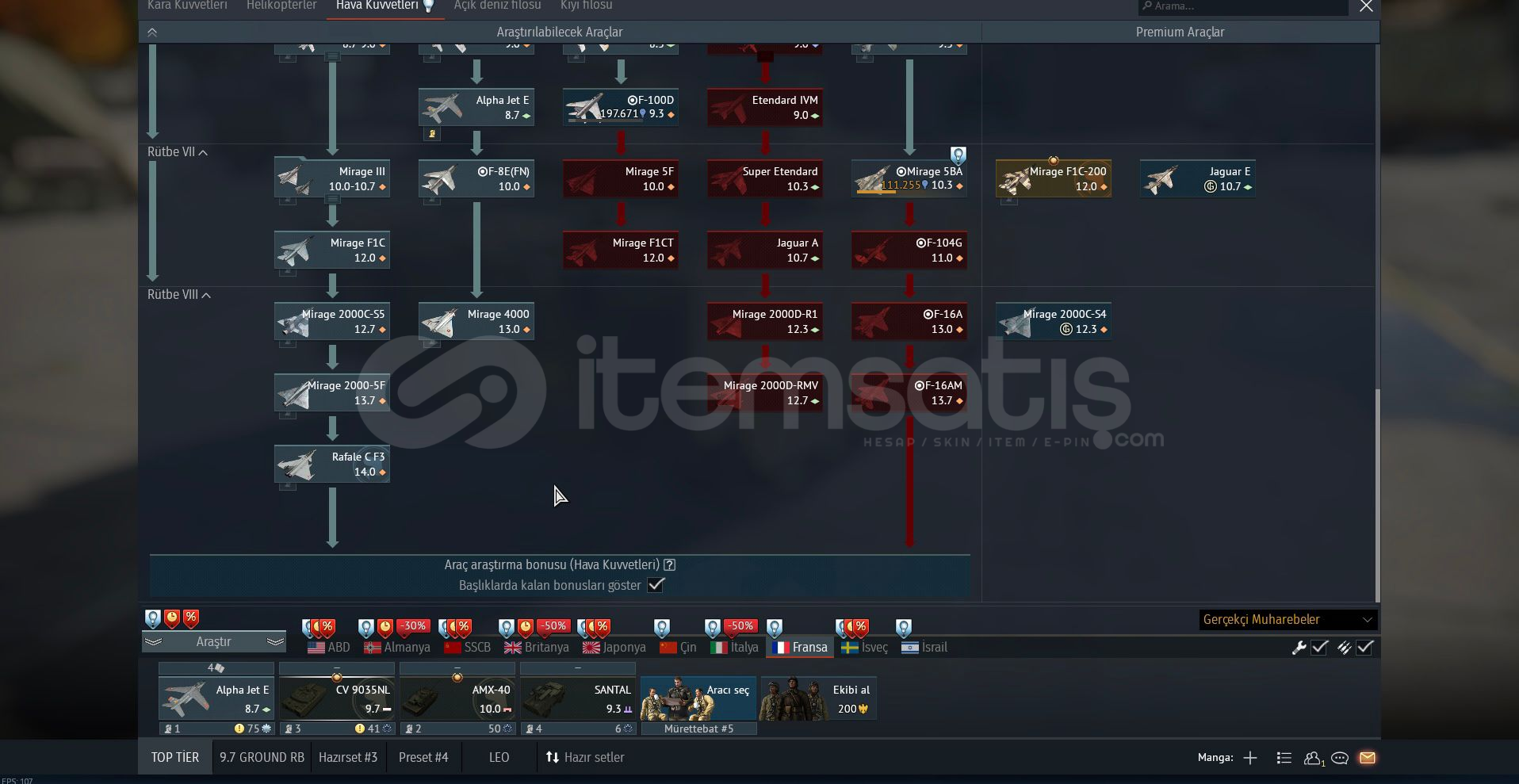Open the mail envelope icon
The height and width of the screenshot is (784, 1519).
(x=1367, y=758)
